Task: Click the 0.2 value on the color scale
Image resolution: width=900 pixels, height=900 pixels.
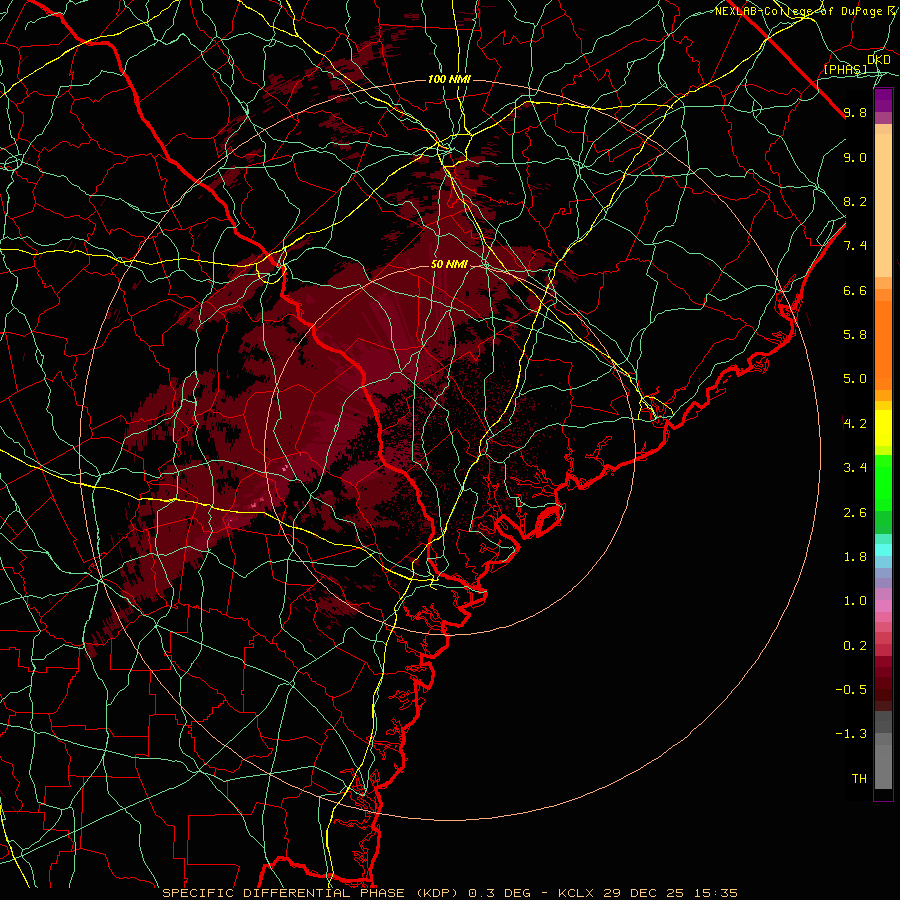Action: 855,646
